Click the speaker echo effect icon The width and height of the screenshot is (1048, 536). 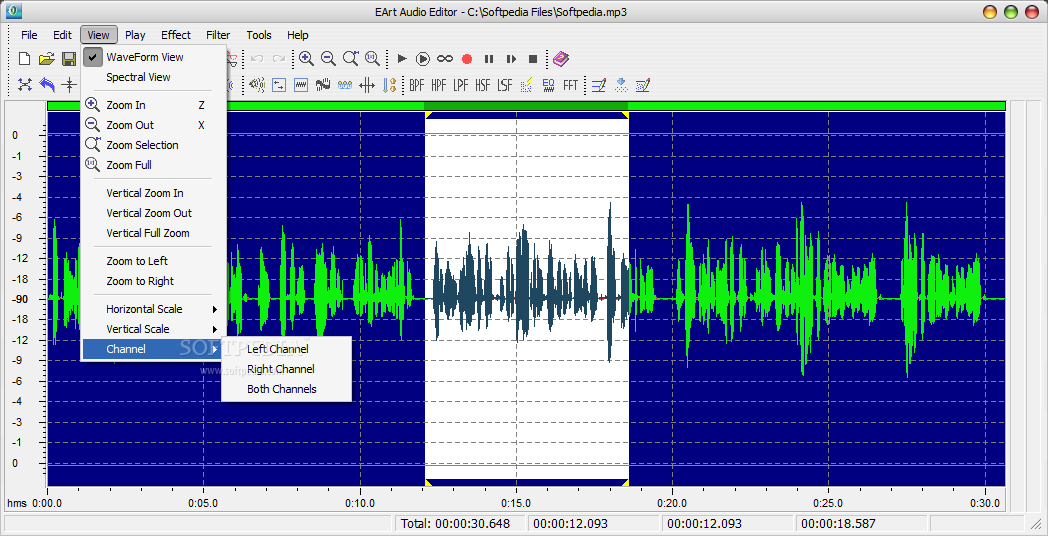click(x=257, y=85)
